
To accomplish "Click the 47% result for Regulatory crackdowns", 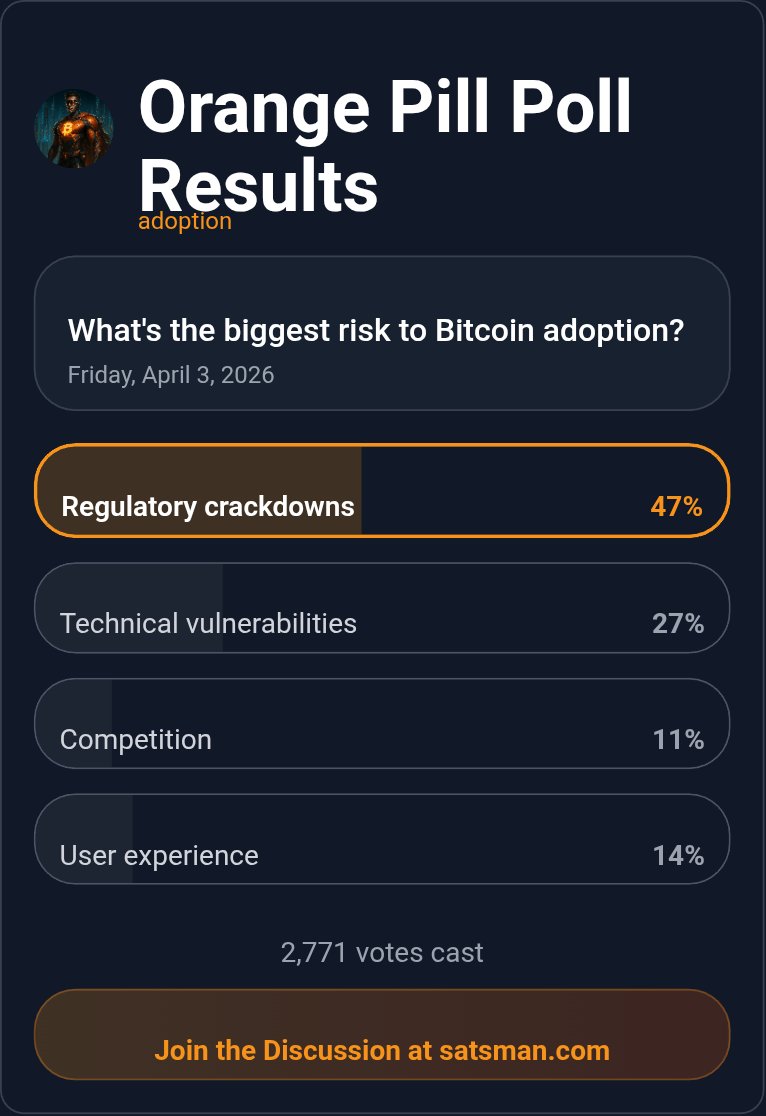I will (x=676, y=506).
